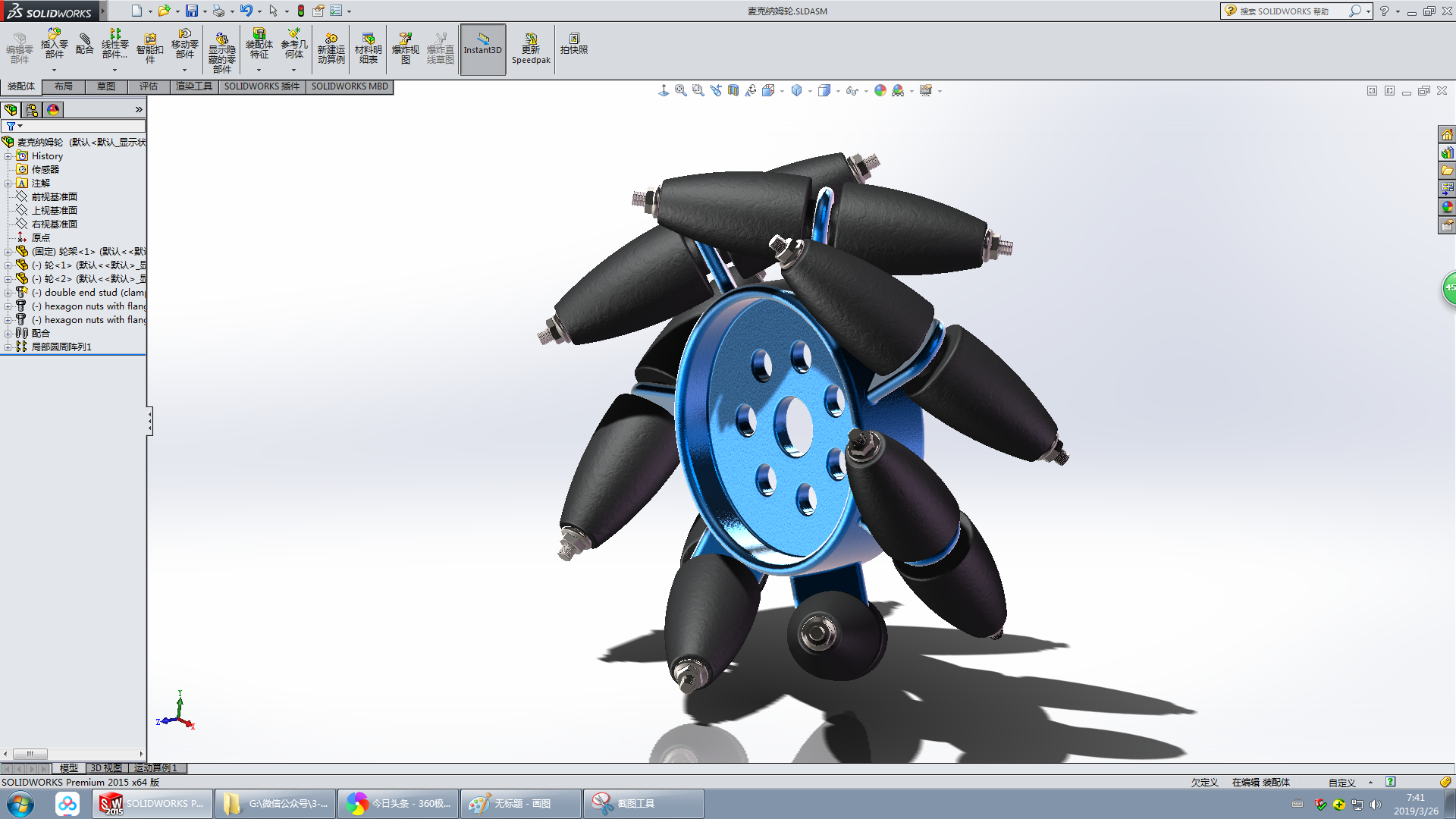Switch to the SOLIDWORKS MBD tab
Viewport: 1456px width, 819px height.
click(x=350, y=86)
